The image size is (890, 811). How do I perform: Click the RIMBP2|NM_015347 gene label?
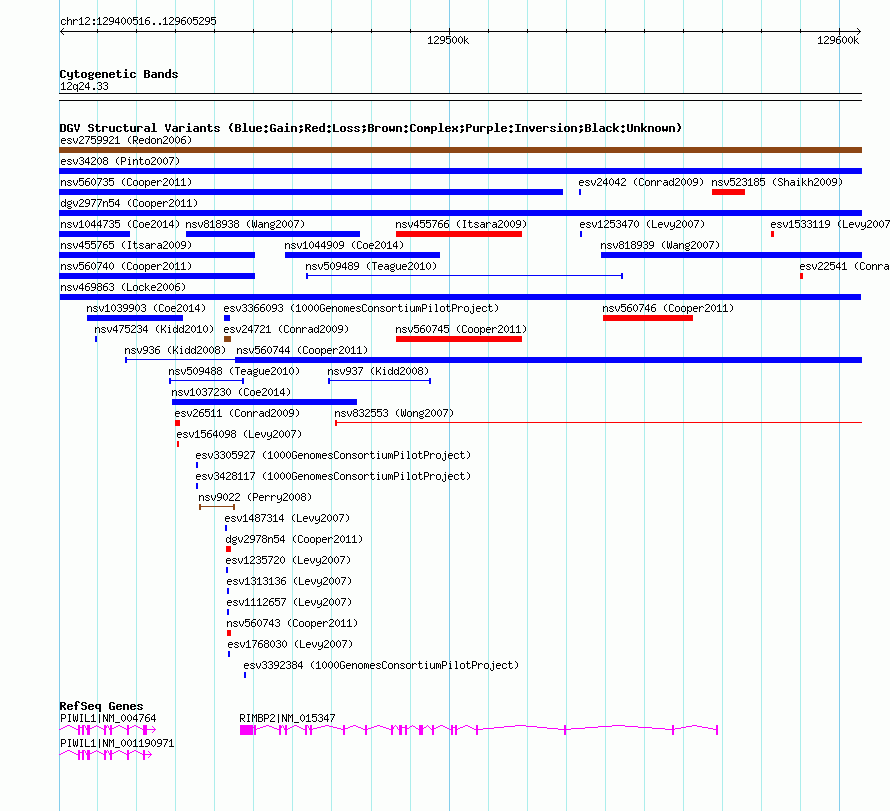click(x=287, y=718)
